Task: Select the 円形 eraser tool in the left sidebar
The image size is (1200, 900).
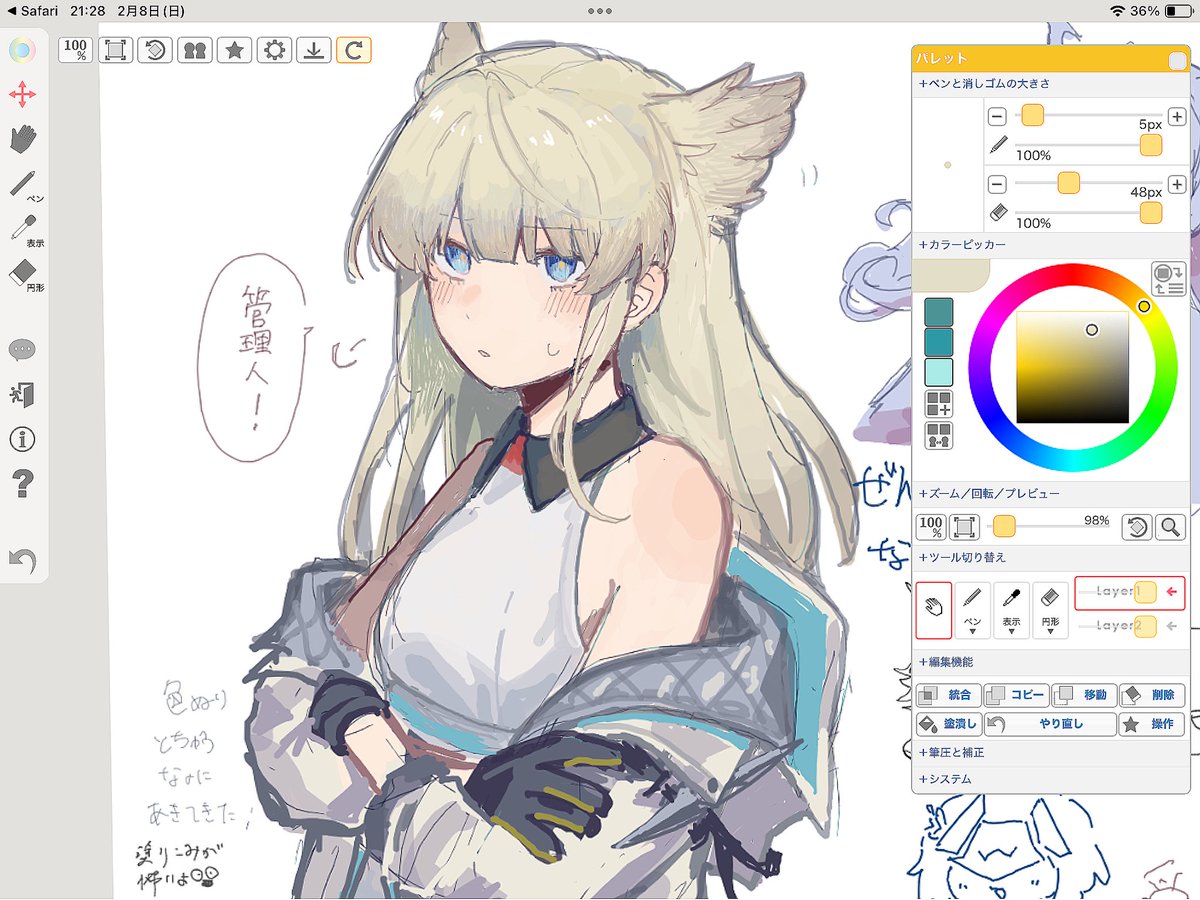Action: [25, 272]
